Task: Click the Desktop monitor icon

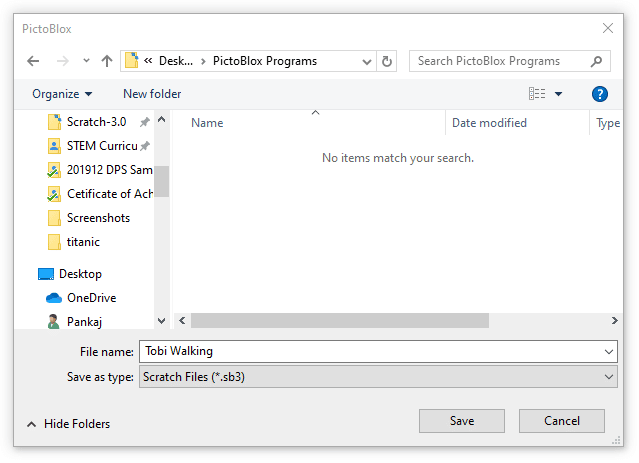Action: point(46,274)
